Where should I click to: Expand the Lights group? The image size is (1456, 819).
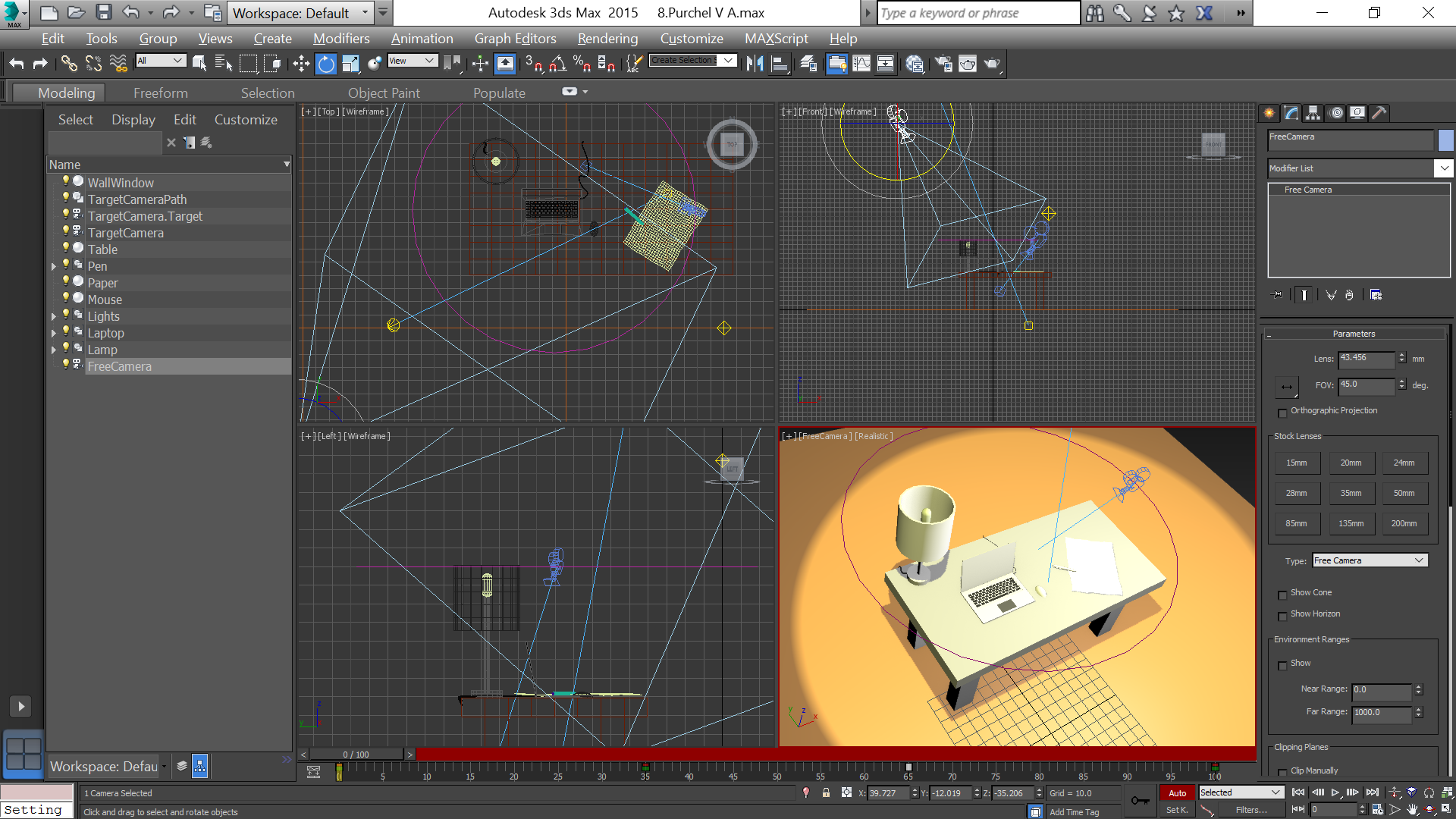[54, 317]
